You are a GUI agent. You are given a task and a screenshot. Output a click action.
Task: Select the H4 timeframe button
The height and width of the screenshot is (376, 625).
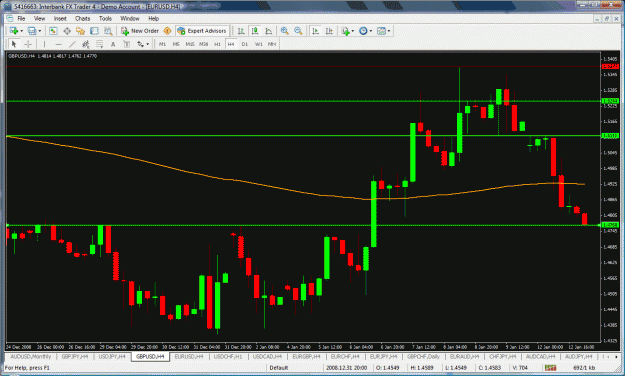click(231, 44)
